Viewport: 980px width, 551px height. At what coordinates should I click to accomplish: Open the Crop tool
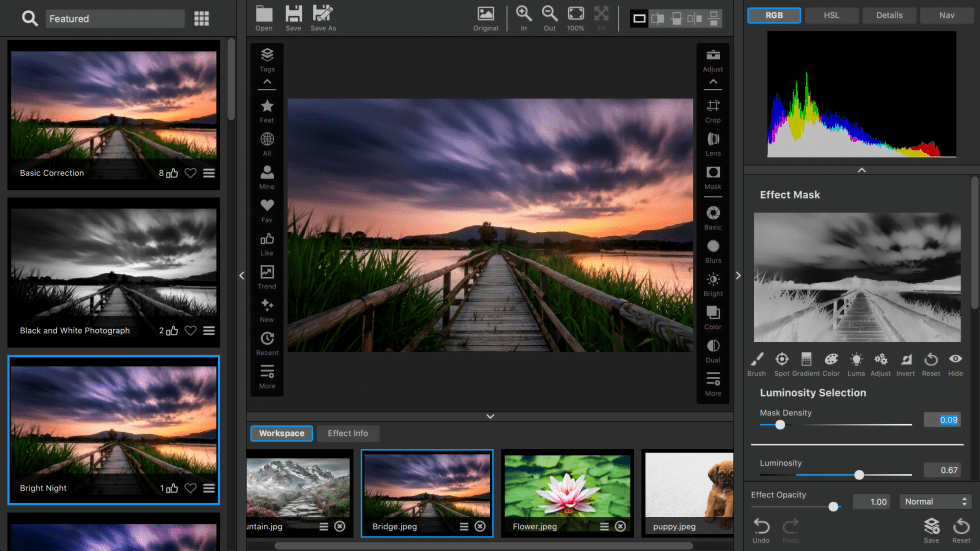point(713,107)
